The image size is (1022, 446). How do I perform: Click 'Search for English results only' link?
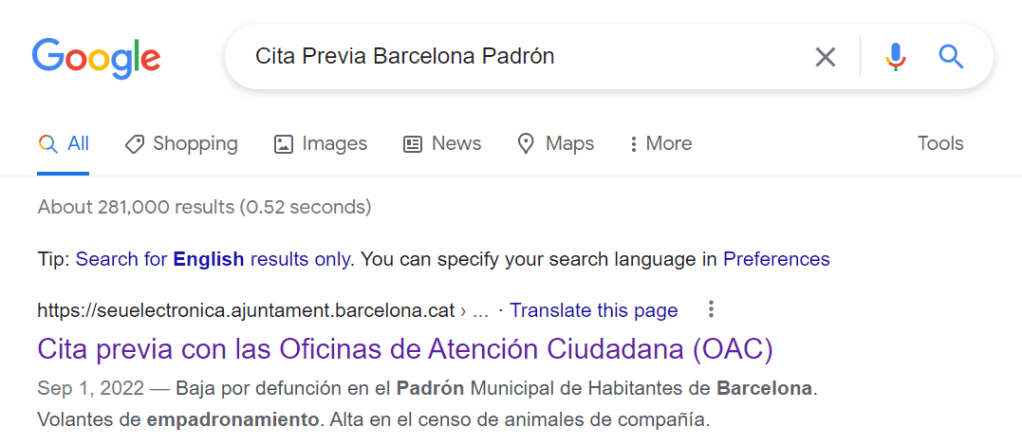(x=213, y=260)
